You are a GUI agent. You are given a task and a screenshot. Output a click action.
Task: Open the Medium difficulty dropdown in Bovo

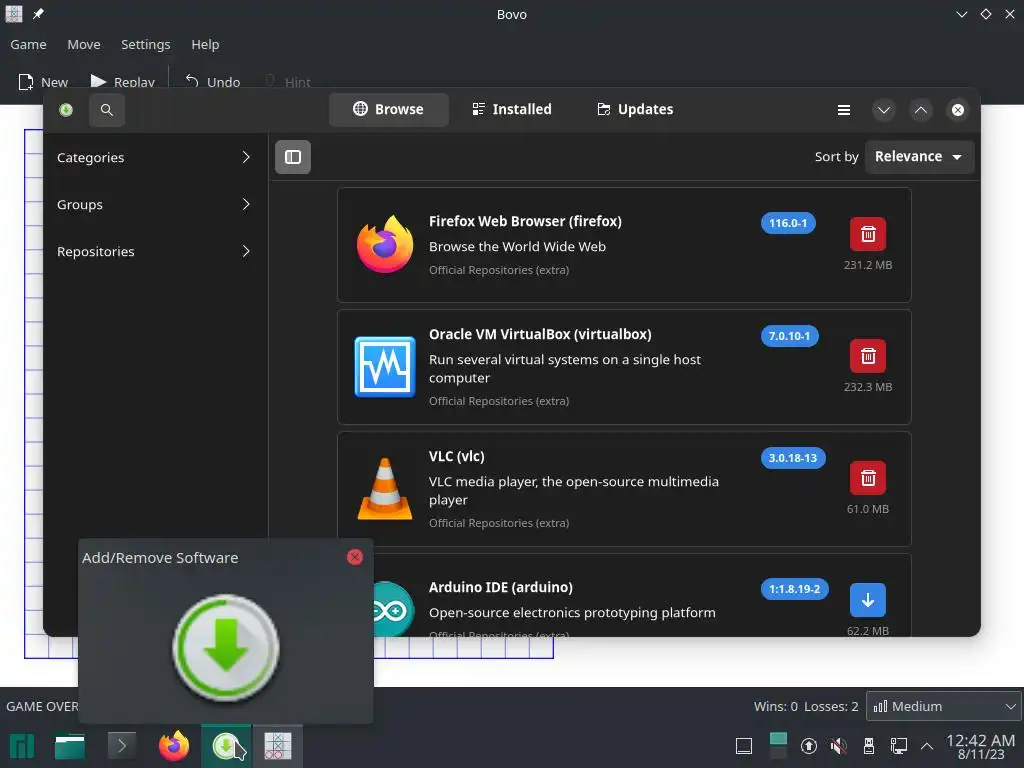point(942,706)
